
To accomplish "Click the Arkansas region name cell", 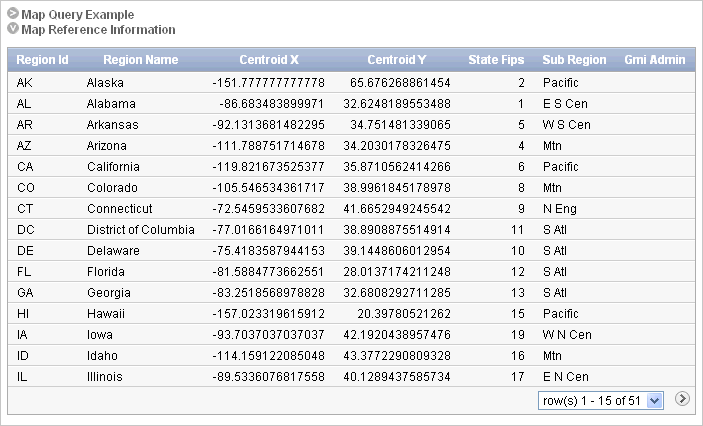I will [113, 125].
